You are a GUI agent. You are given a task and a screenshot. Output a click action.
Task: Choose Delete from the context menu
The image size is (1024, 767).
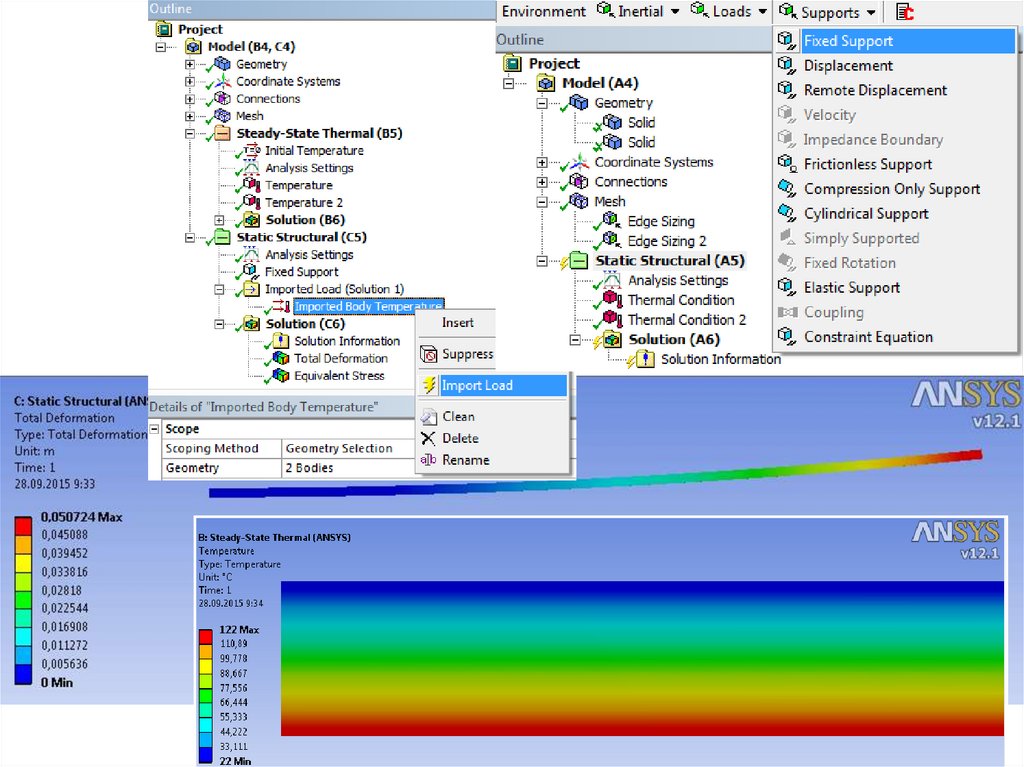coord(460,438)
